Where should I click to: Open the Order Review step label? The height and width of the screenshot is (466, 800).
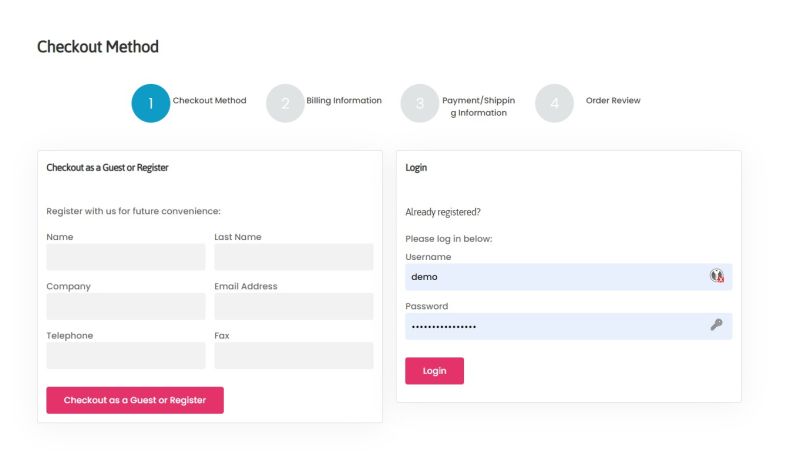(613, 100)
